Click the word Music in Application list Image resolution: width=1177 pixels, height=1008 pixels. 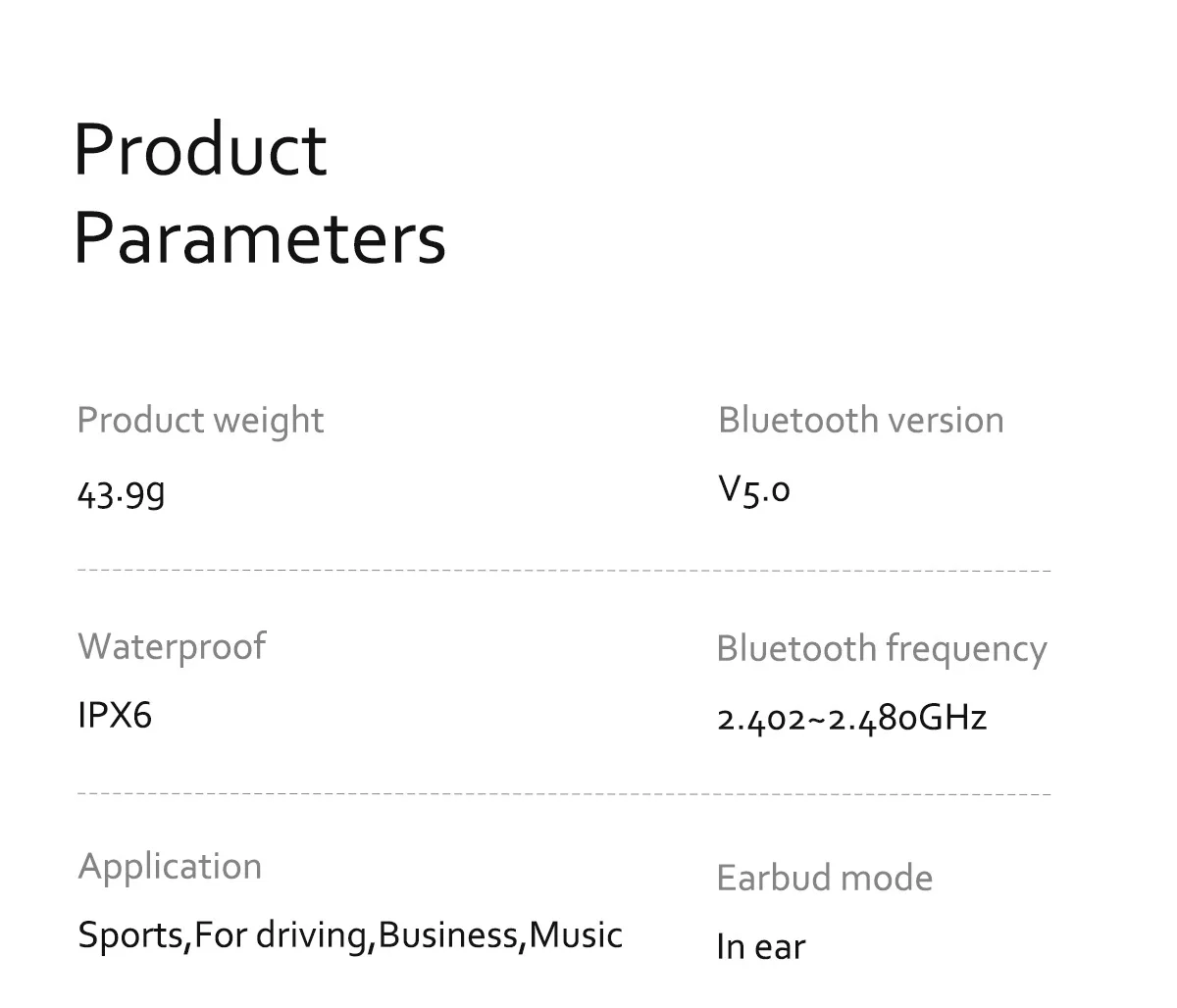click(x=577, y=934)
